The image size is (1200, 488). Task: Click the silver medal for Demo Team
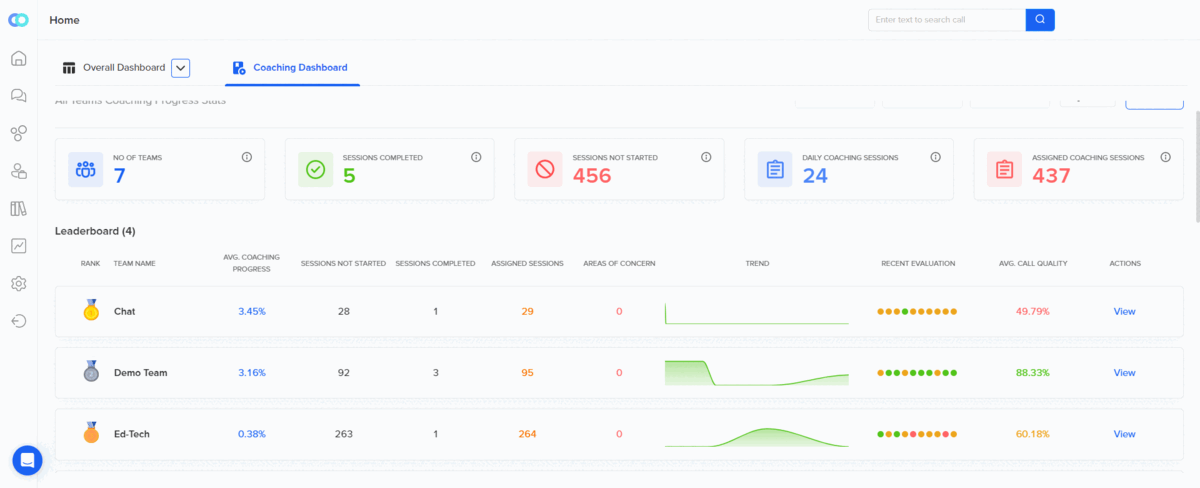[91, 372]
